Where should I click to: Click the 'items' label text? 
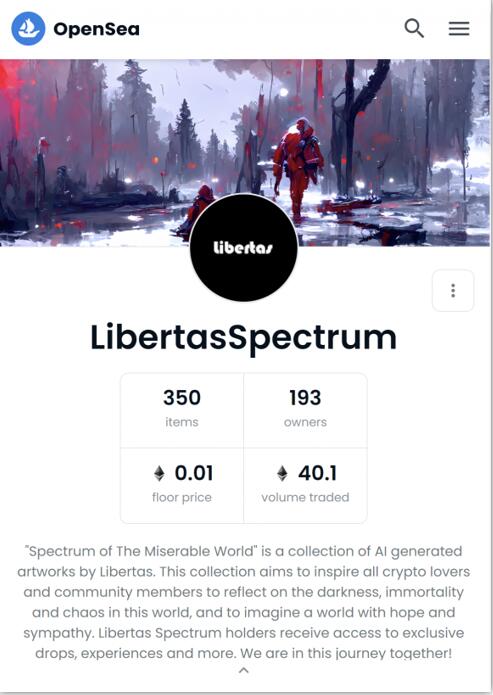(182, 422)
